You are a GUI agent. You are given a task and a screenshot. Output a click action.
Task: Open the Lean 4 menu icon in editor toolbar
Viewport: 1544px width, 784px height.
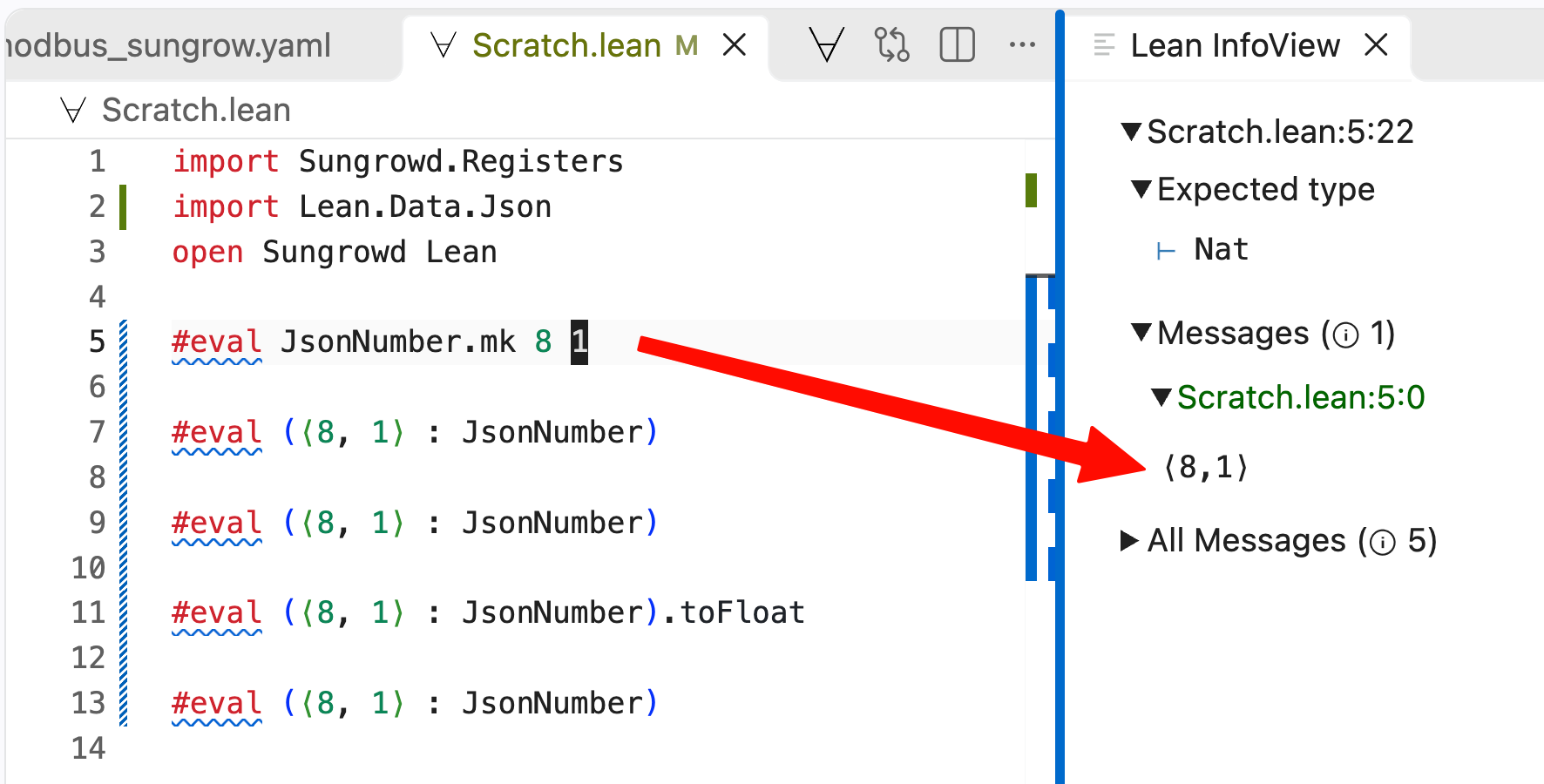(826, 44)
